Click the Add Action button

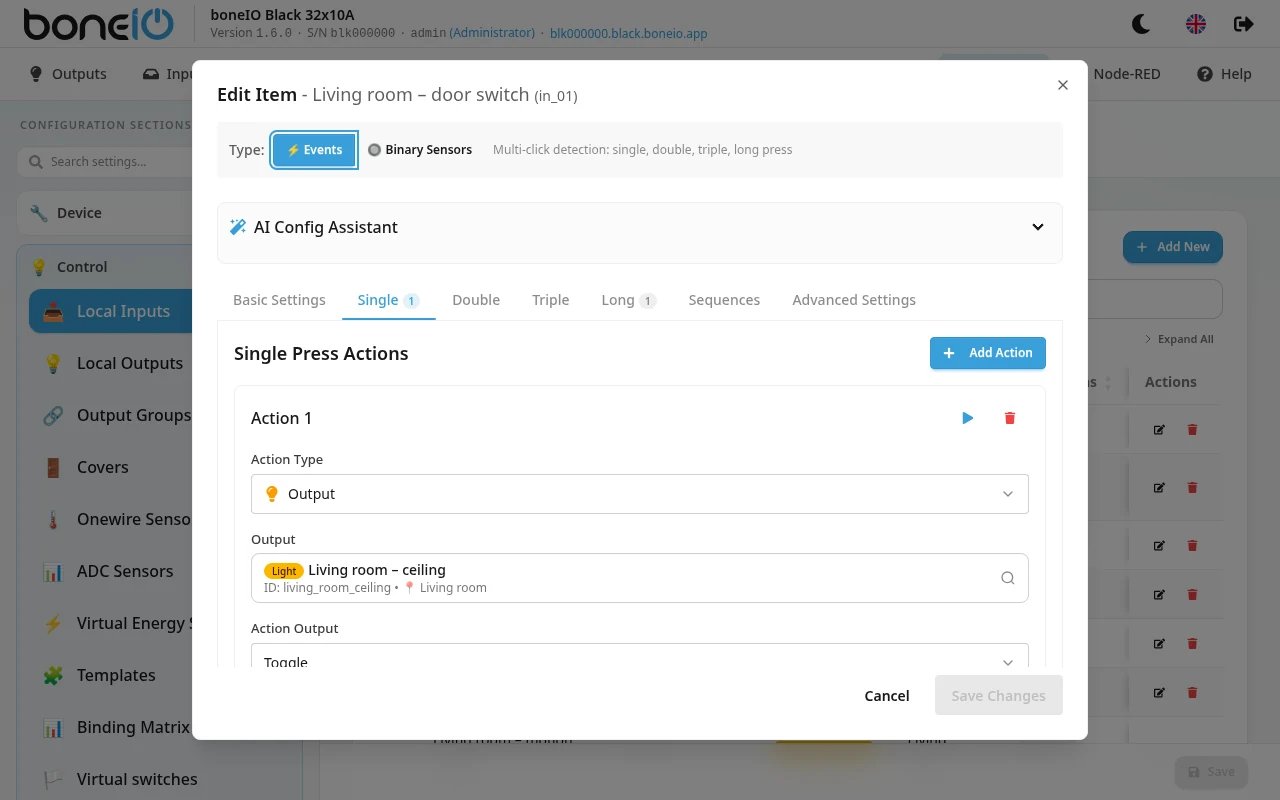pyautogui.click(x=988, y=353)
